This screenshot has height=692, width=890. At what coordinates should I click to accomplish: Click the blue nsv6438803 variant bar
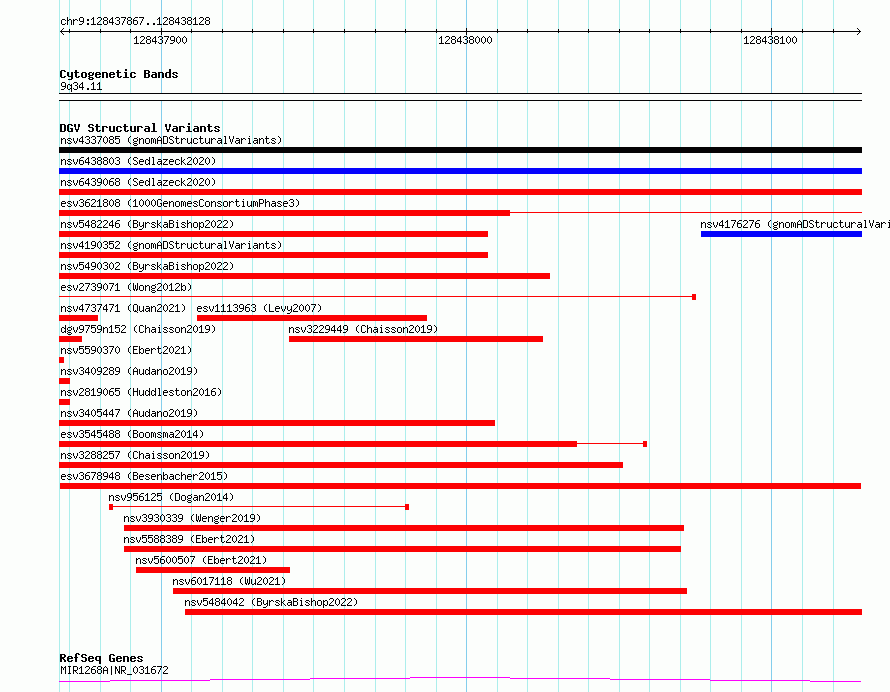pyautogui.click(x=460, y=171)
